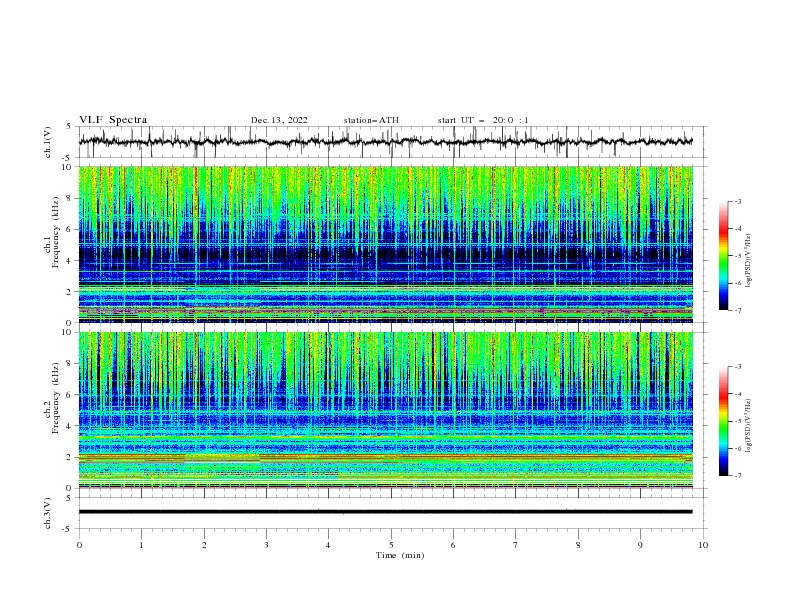Click the ch.1 PSD color scale bar
792x612 pixels.
point(723,256)
